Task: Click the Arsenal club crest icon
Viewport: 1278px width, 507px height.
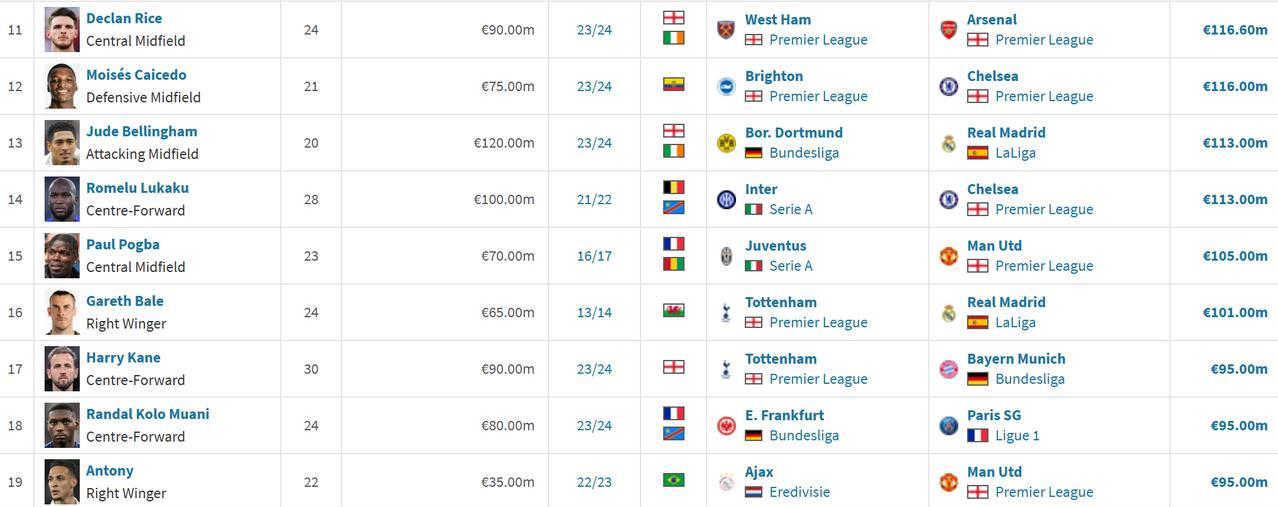Action: (948, 29)
